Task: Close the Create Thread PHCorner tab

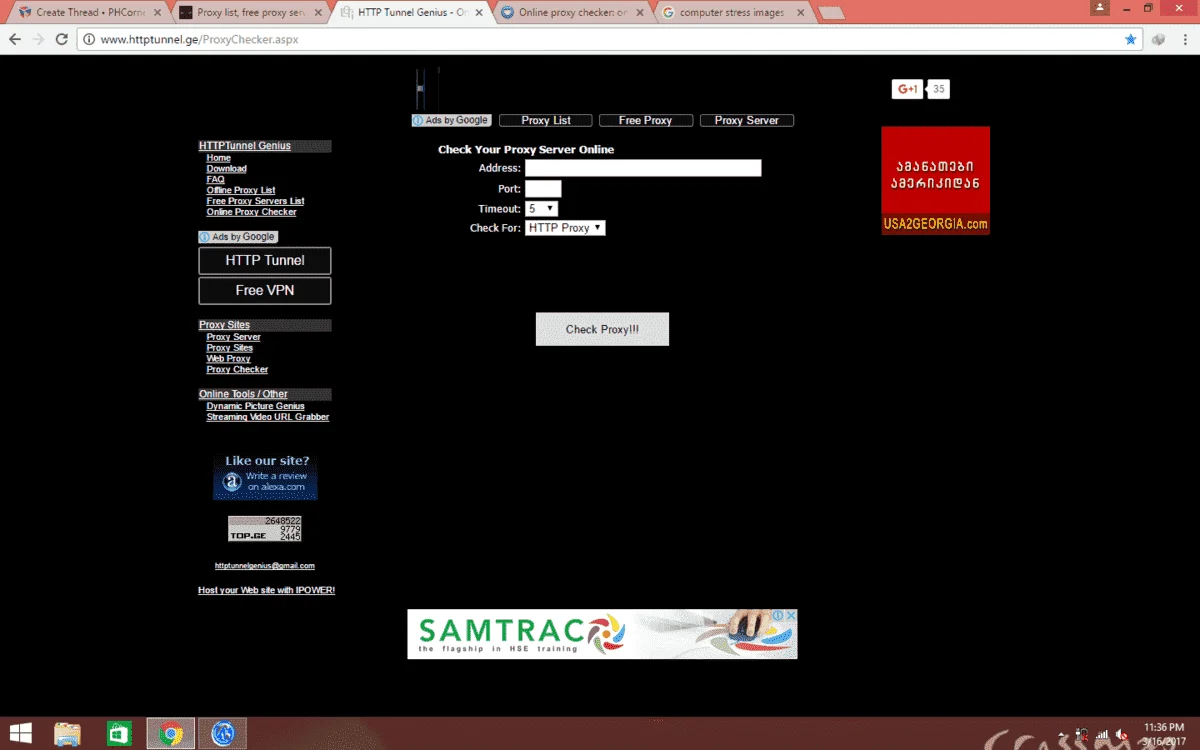Action: point(157,13)
